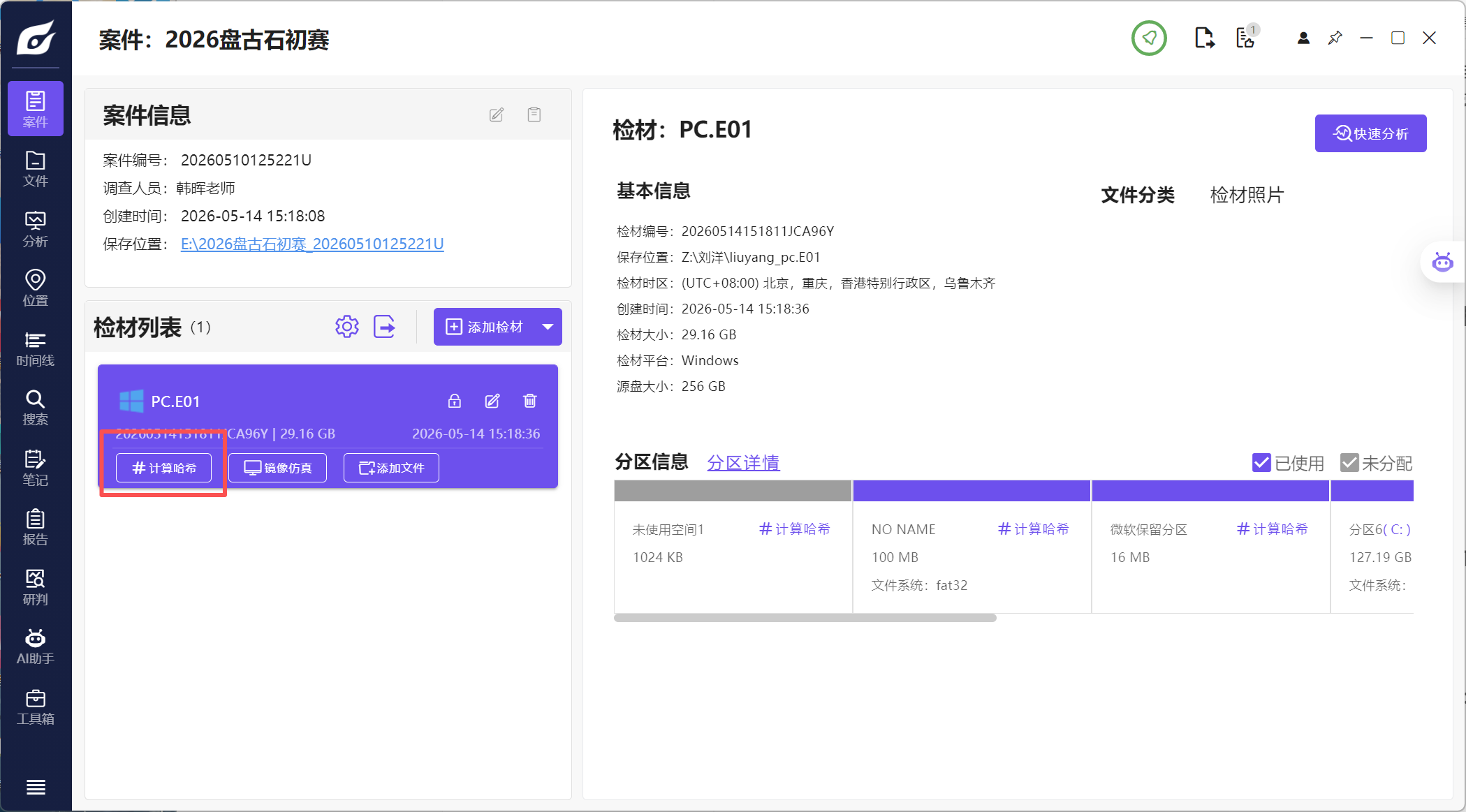Click 计算哈希 on the PC.E01 card
Image resolution: width=1466 pixels, height=812 pixels.
tap(163, 468)
